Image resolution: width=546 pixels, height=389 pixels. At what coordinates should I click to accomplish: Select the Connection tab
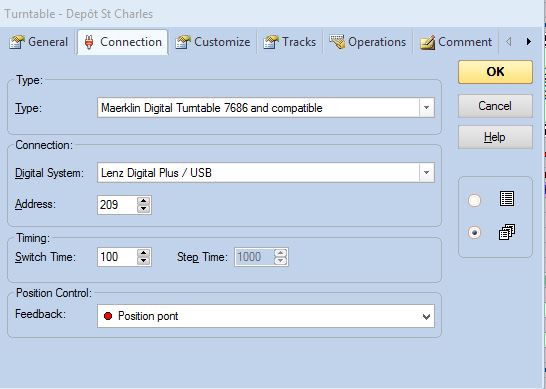[123, 42]
